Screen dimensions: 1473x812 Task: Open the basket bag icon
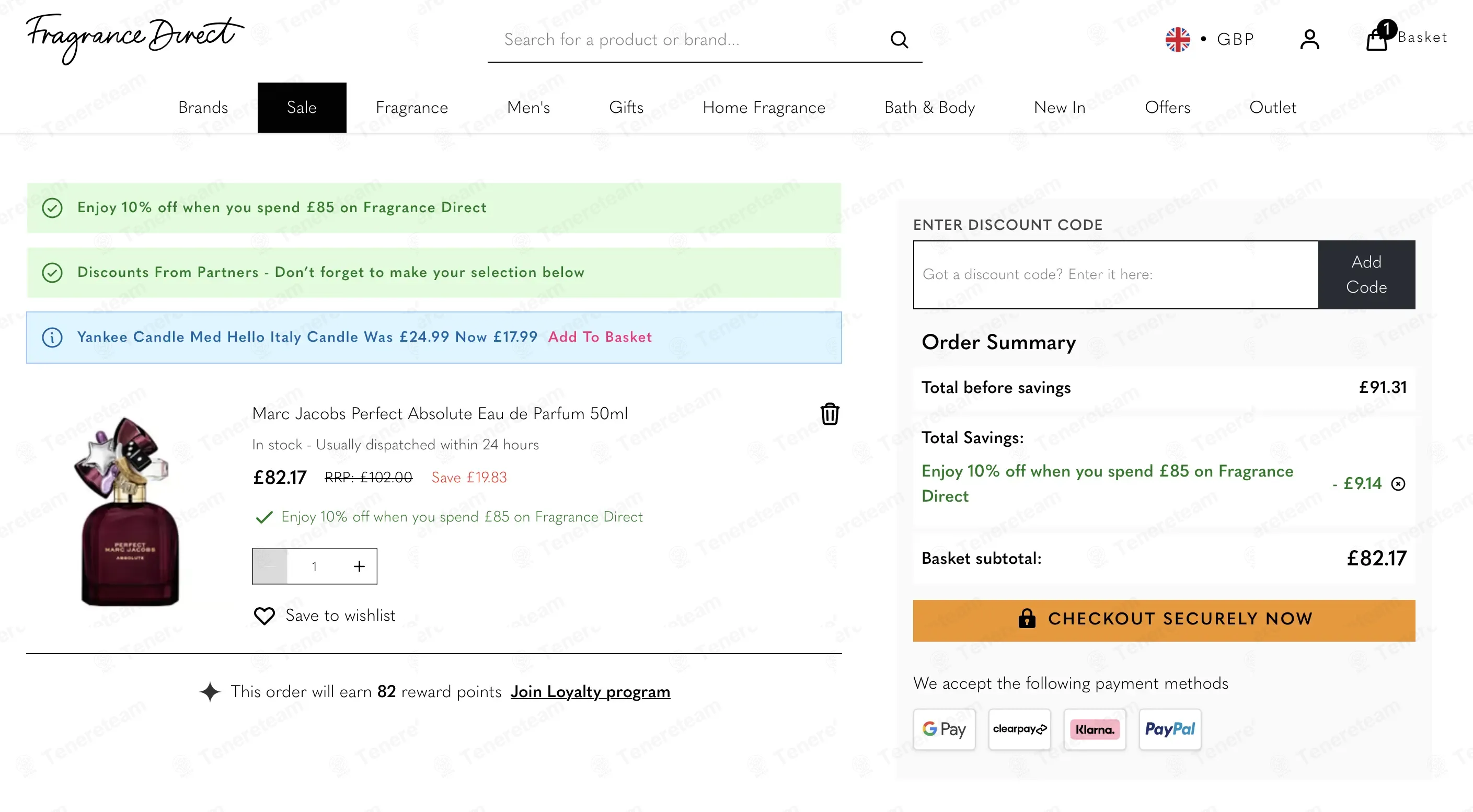(1376, 40)
